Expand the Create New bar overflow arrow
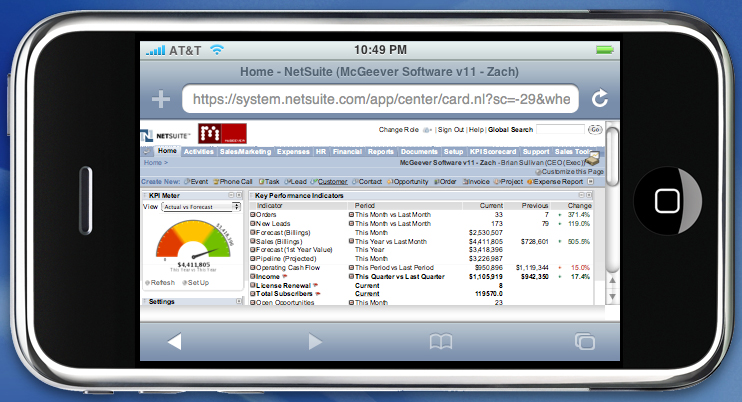 [x=590, y=182]
